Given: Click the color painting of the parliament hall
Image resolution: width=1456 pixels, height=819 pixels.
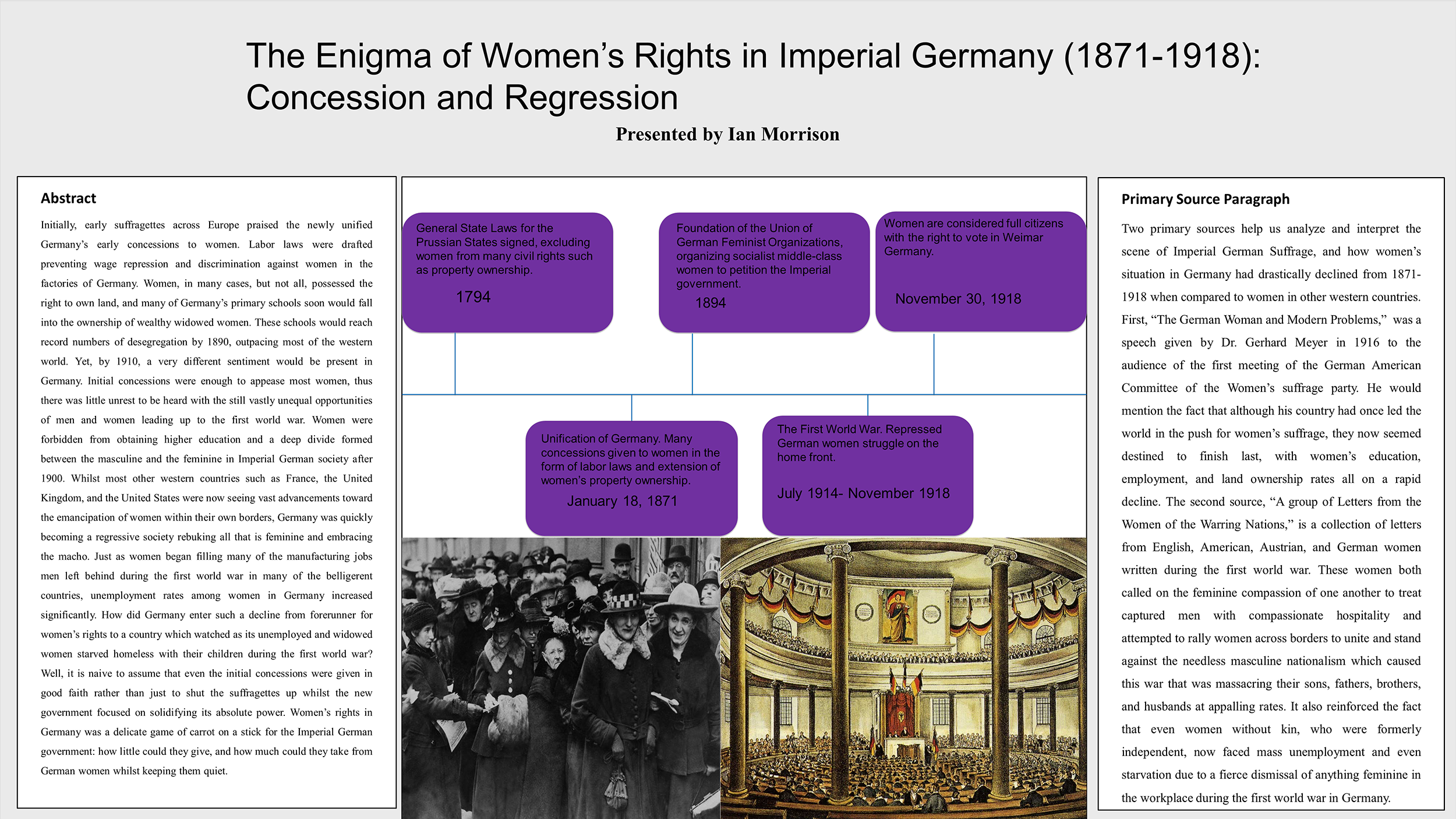Looking at the screenshot, I should 903,678.
